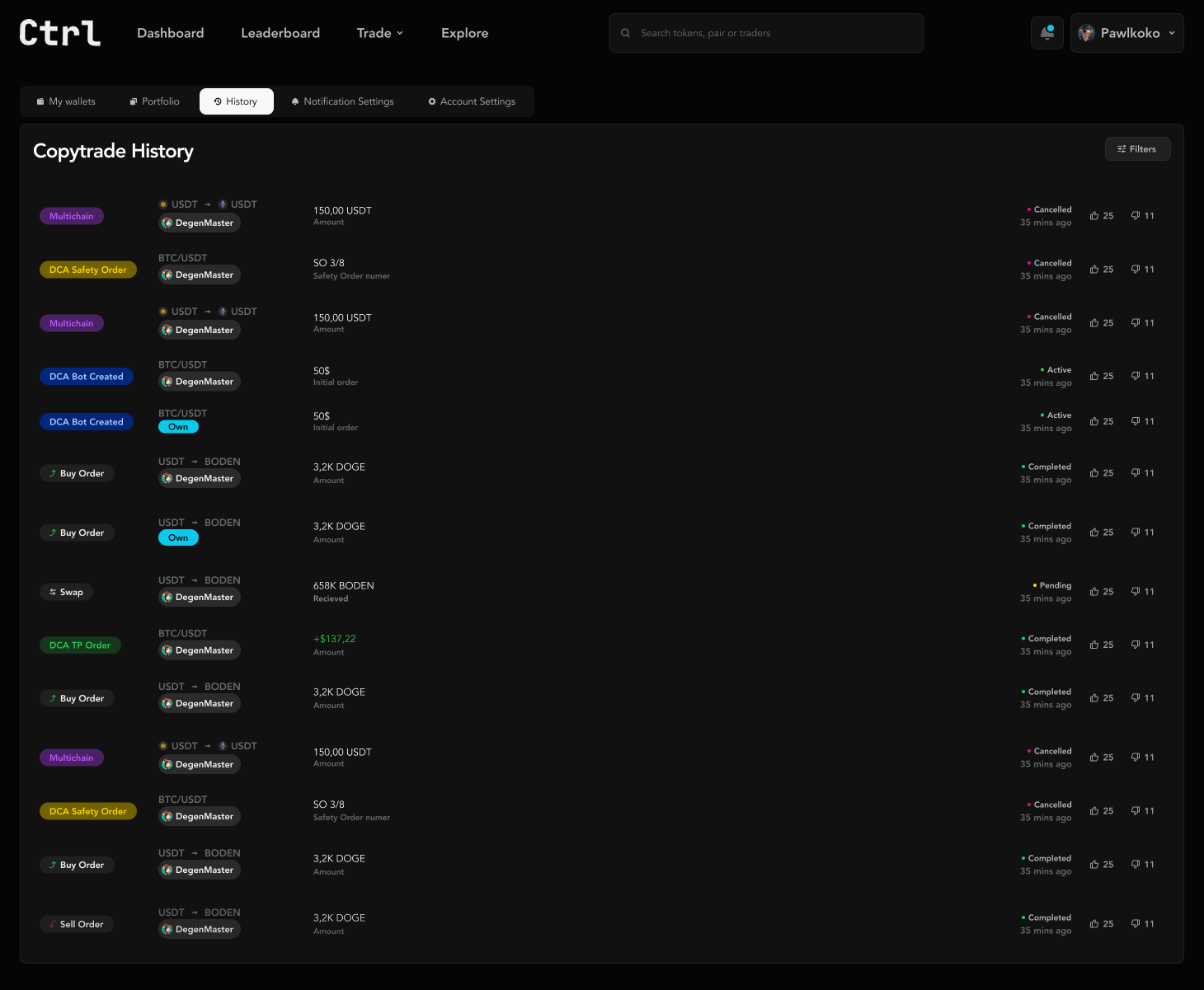Click the Pending status label

1052,585
